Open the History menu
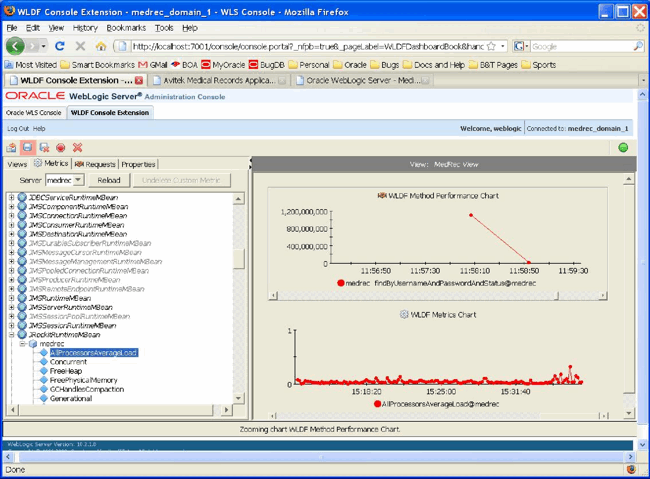Viewport: 650px width, 479px height. coord(85,28)
